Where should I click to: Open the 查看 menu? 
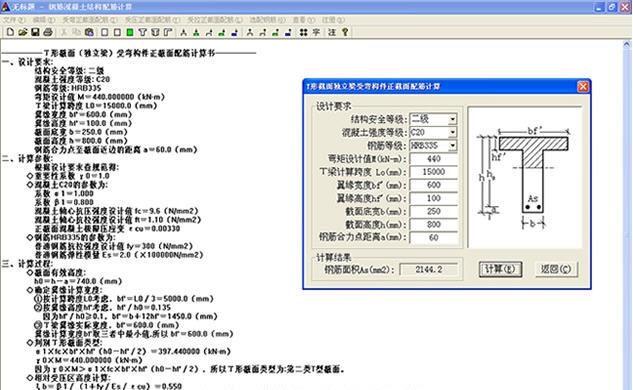(x=304, y=19)
